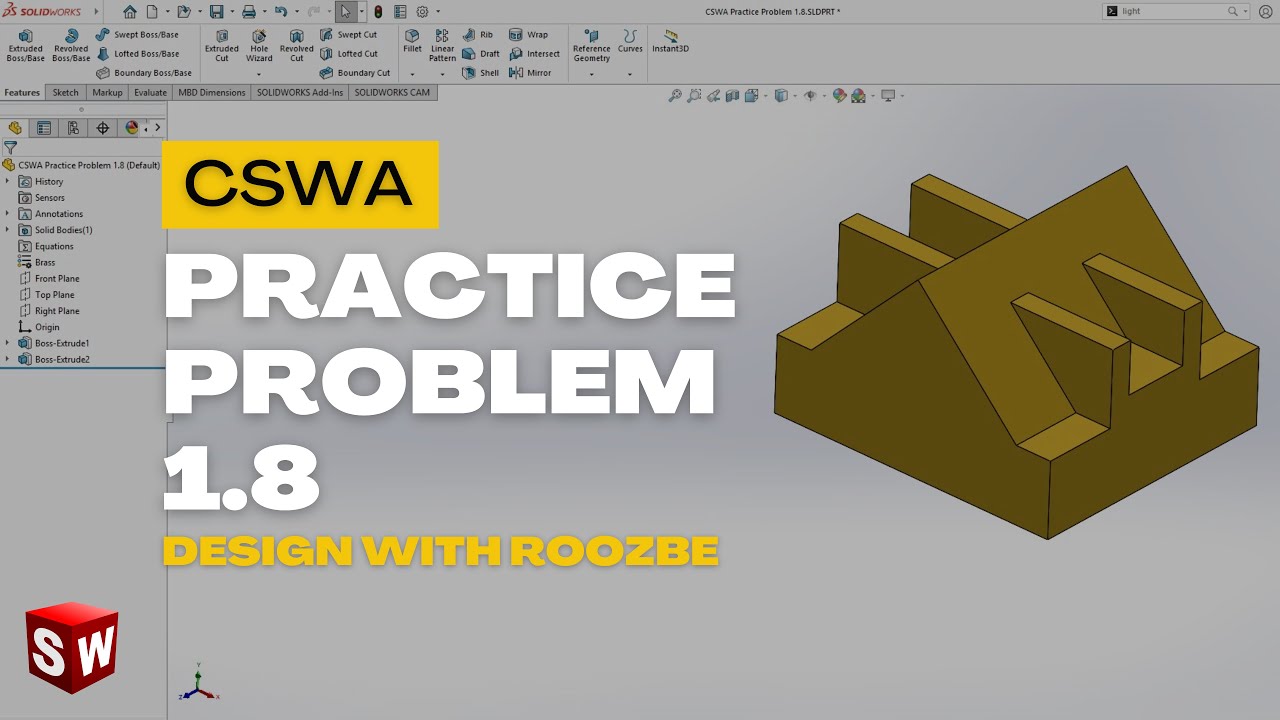The height and width of the screenshot is (720, 1280).
Task: Click the Open file icon
Action: (x=183, y=12)
